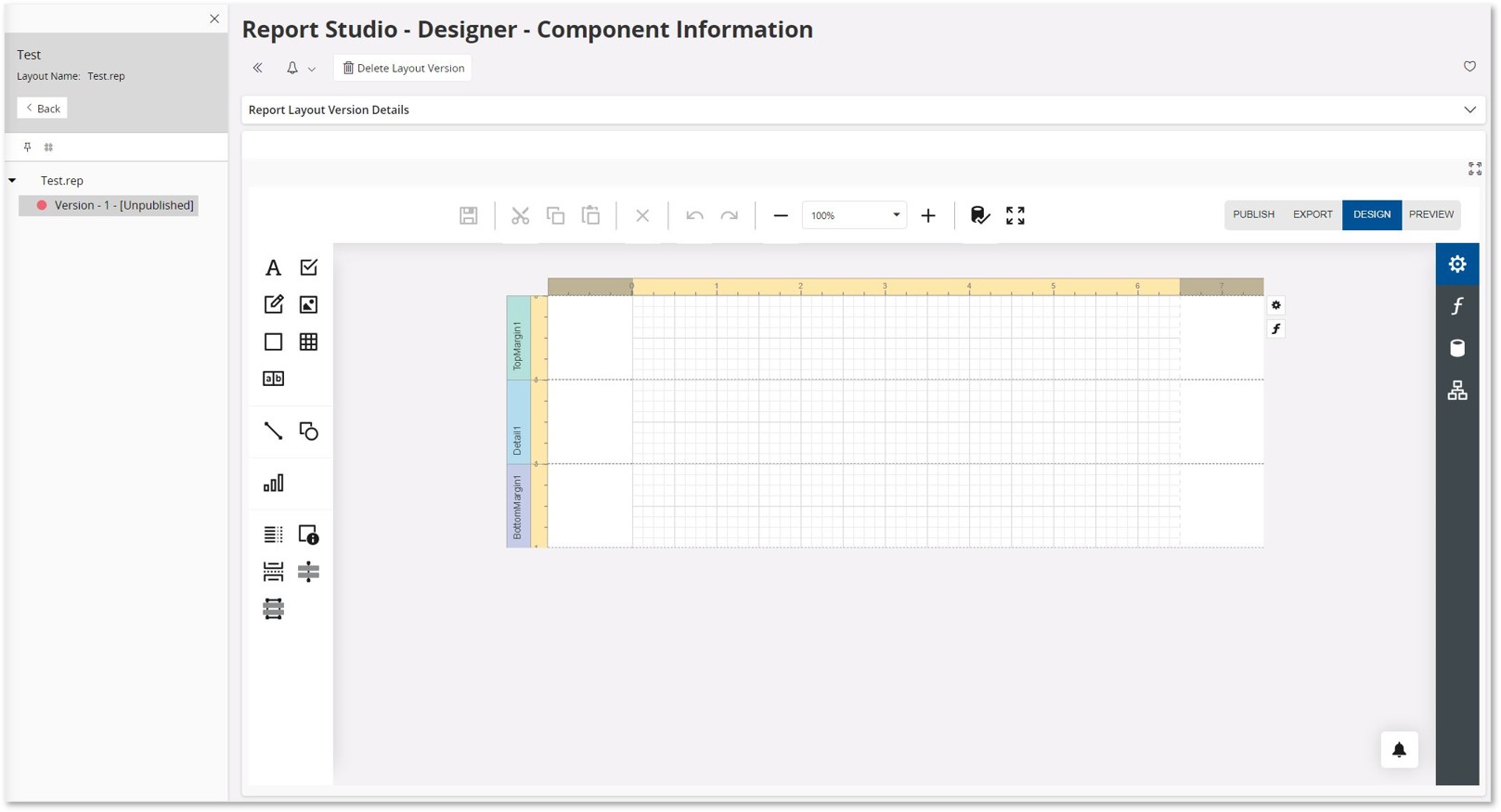Collapse Report Layout Version Details section

tap(1469, 110)
